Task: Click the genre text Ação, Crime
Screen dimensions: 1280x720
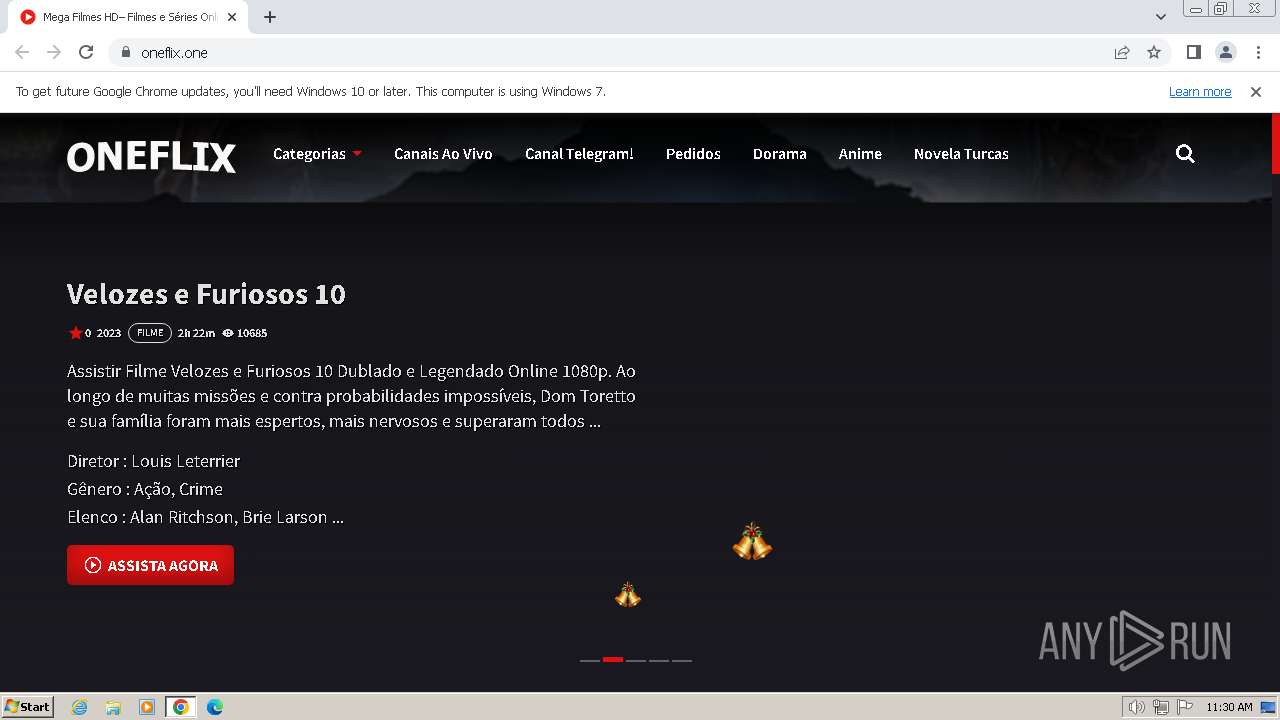Action: point(178,489)
